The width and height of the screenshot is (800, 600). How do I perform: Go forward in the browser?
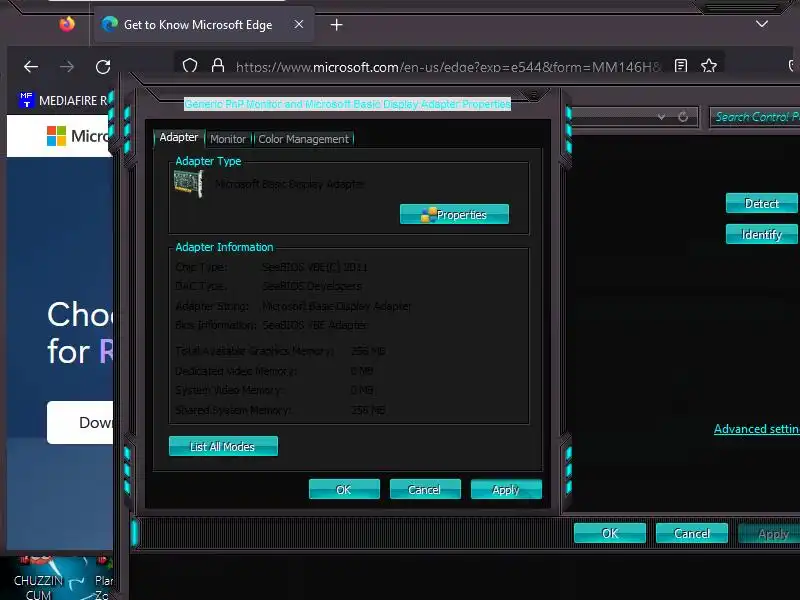click(x=67, y=66)
